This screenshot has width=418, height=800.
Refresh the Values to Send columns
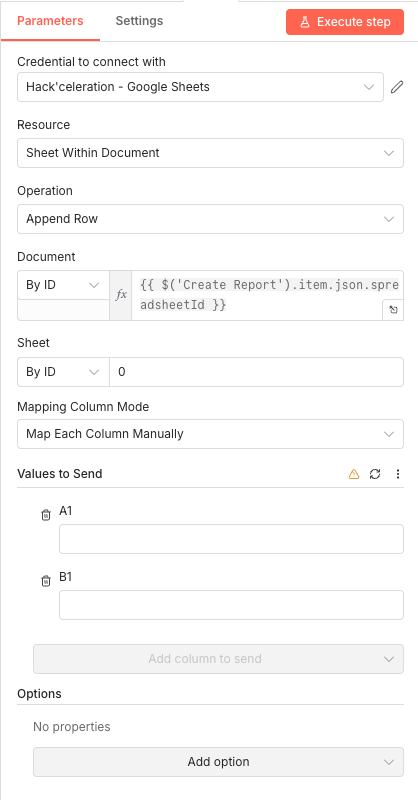coord(375,474)
